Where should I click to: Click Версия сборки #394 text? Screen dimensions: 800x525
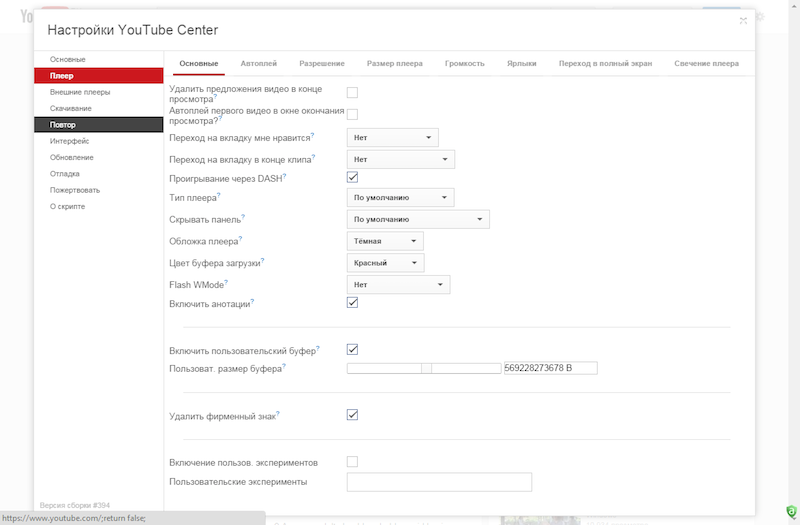point(75,505)
